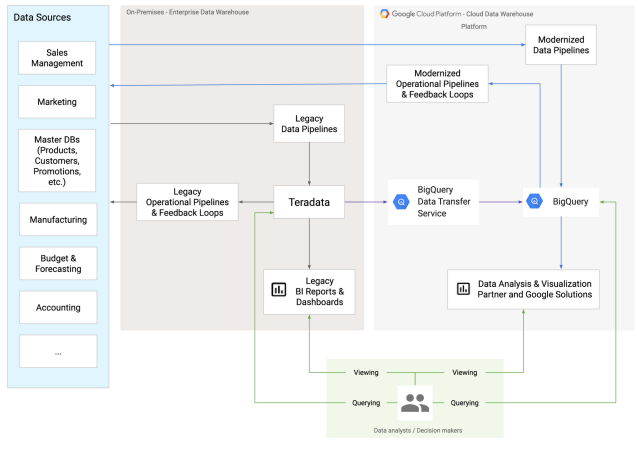Select the Master DBs data source box

57,160
